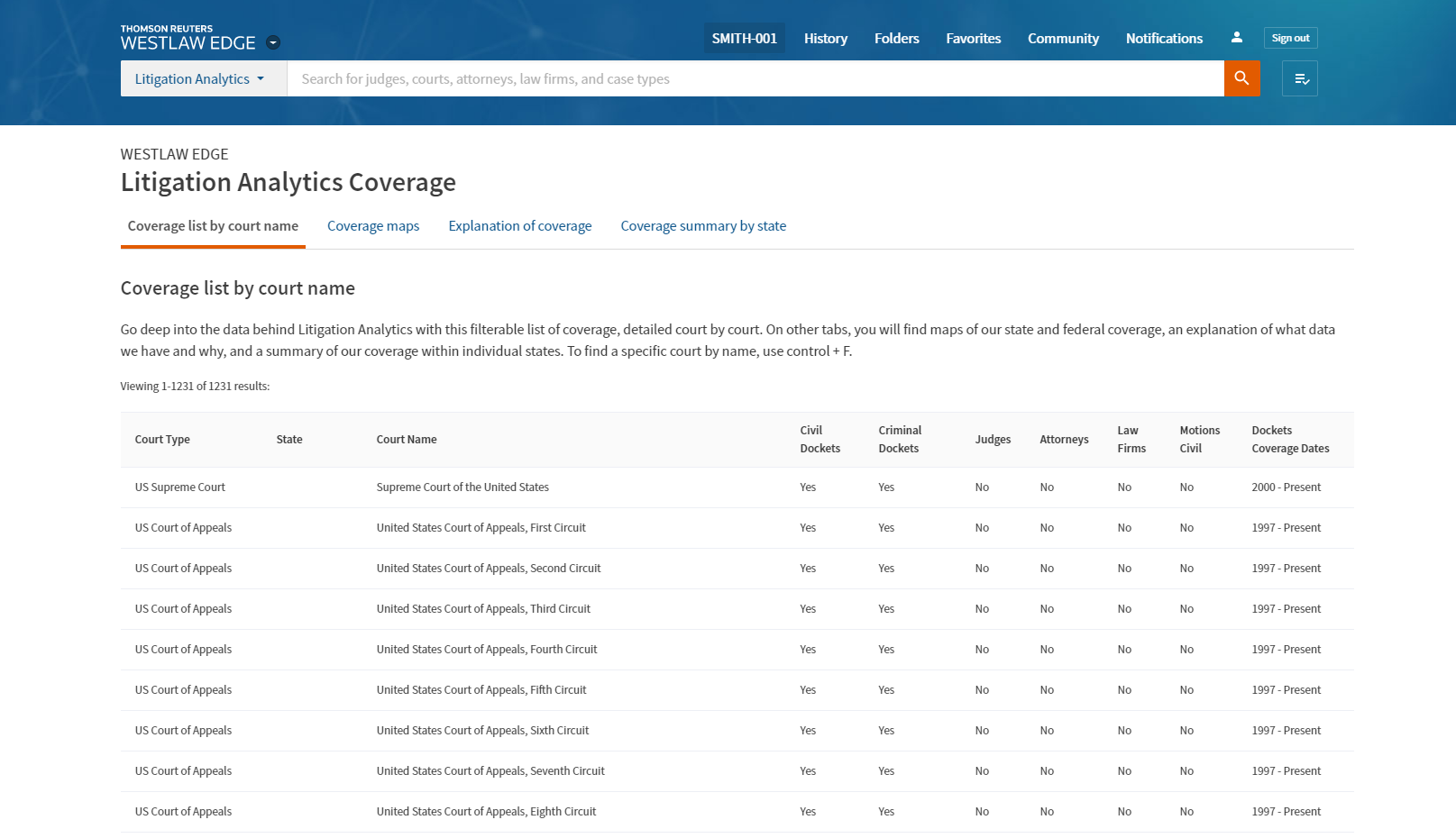
Task: Open the History menu
Action: 825,39
